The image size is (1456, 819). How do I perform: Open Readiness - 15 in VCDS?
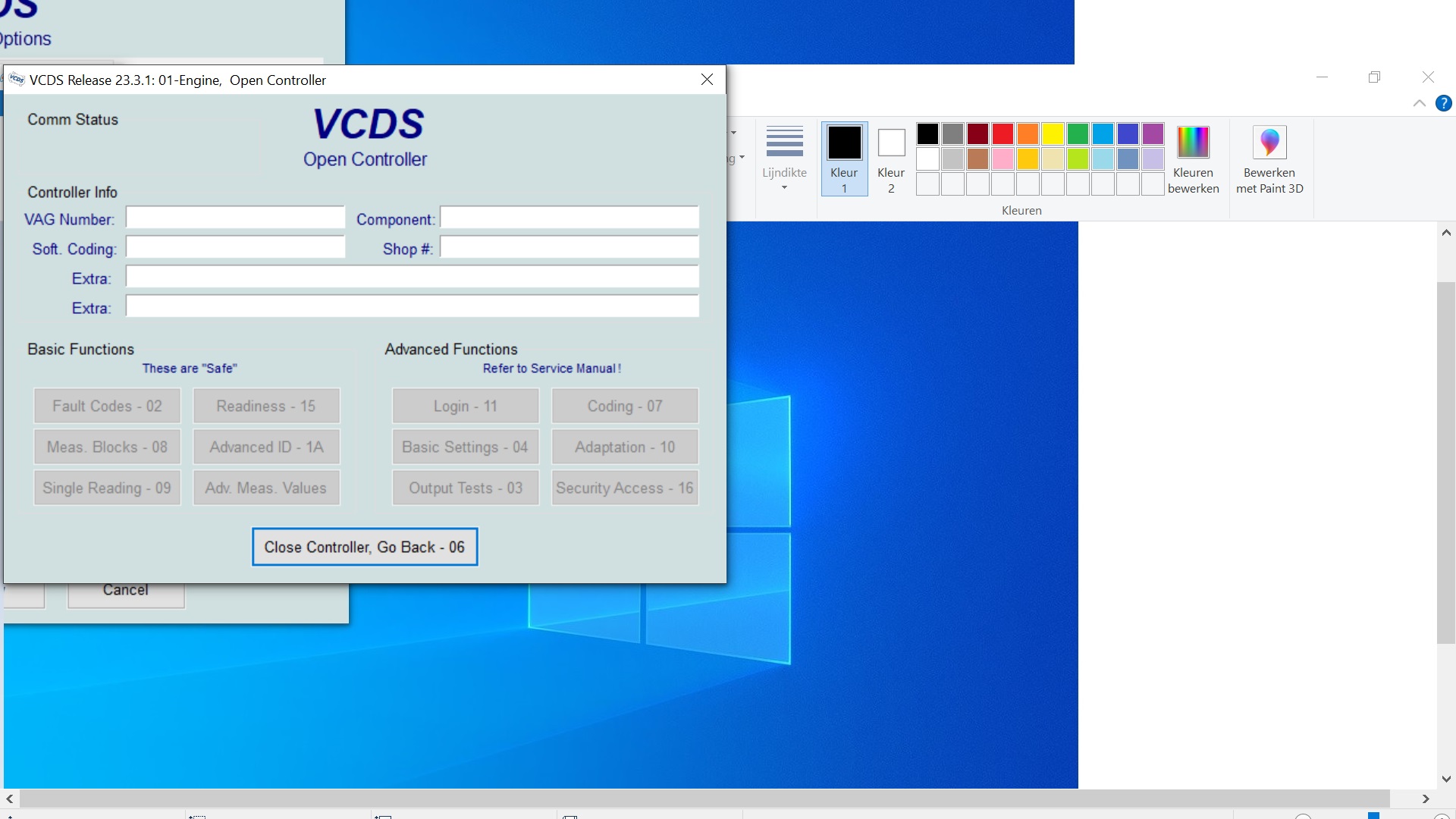click(266, 406)
